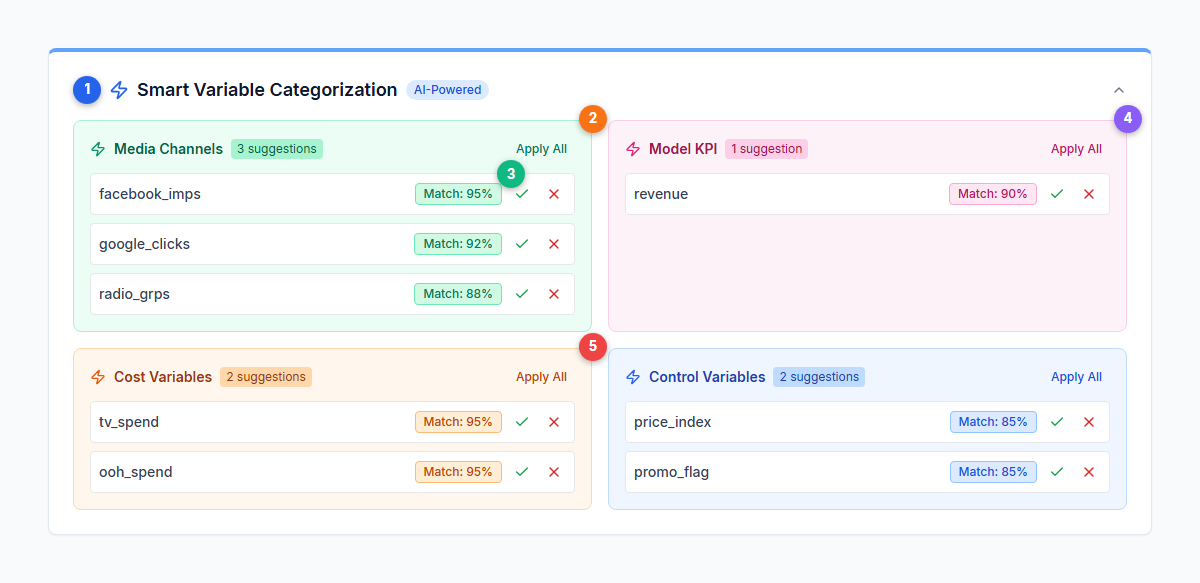Select the google_clicks variable name
The height and width of the screenshot is (583, 1200).
click(144, 244)
